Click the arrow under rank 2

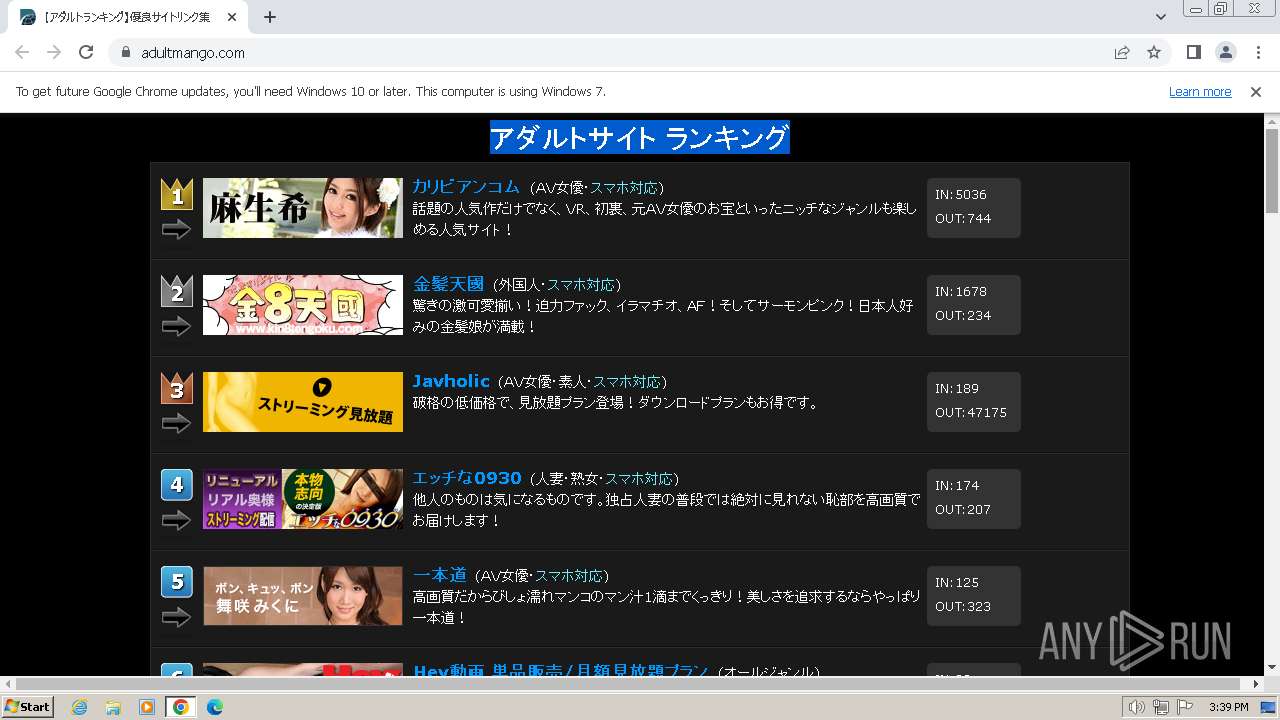(176, 327)
